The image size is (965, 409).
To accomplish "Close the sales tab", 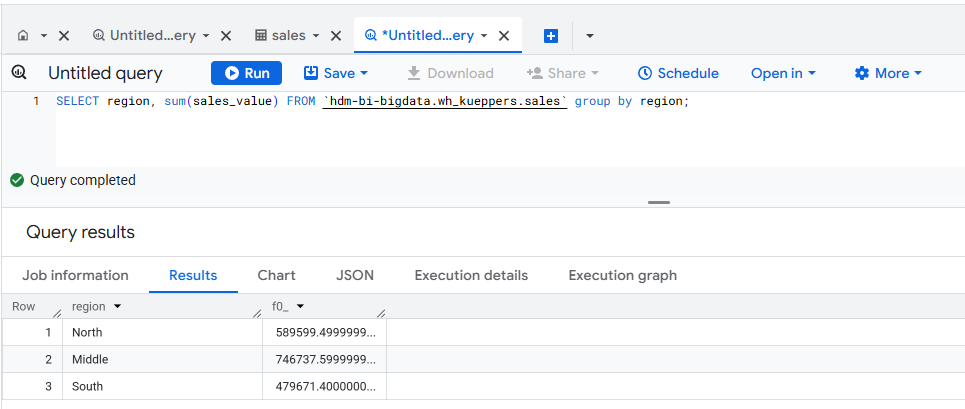I will (x=336, y=36).
